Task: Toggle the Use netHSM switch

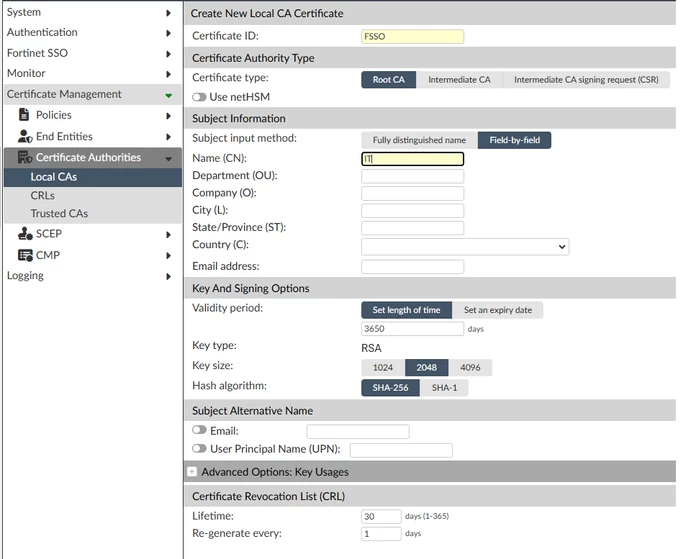Action: (x=199, y=97)
